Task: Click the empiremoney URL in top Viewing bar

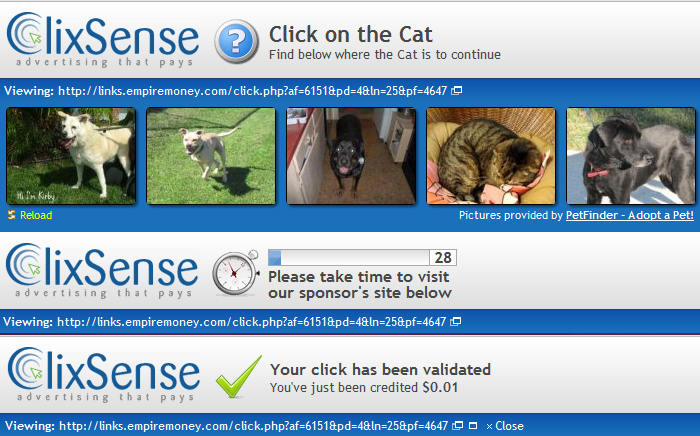Action: (252, 91)
